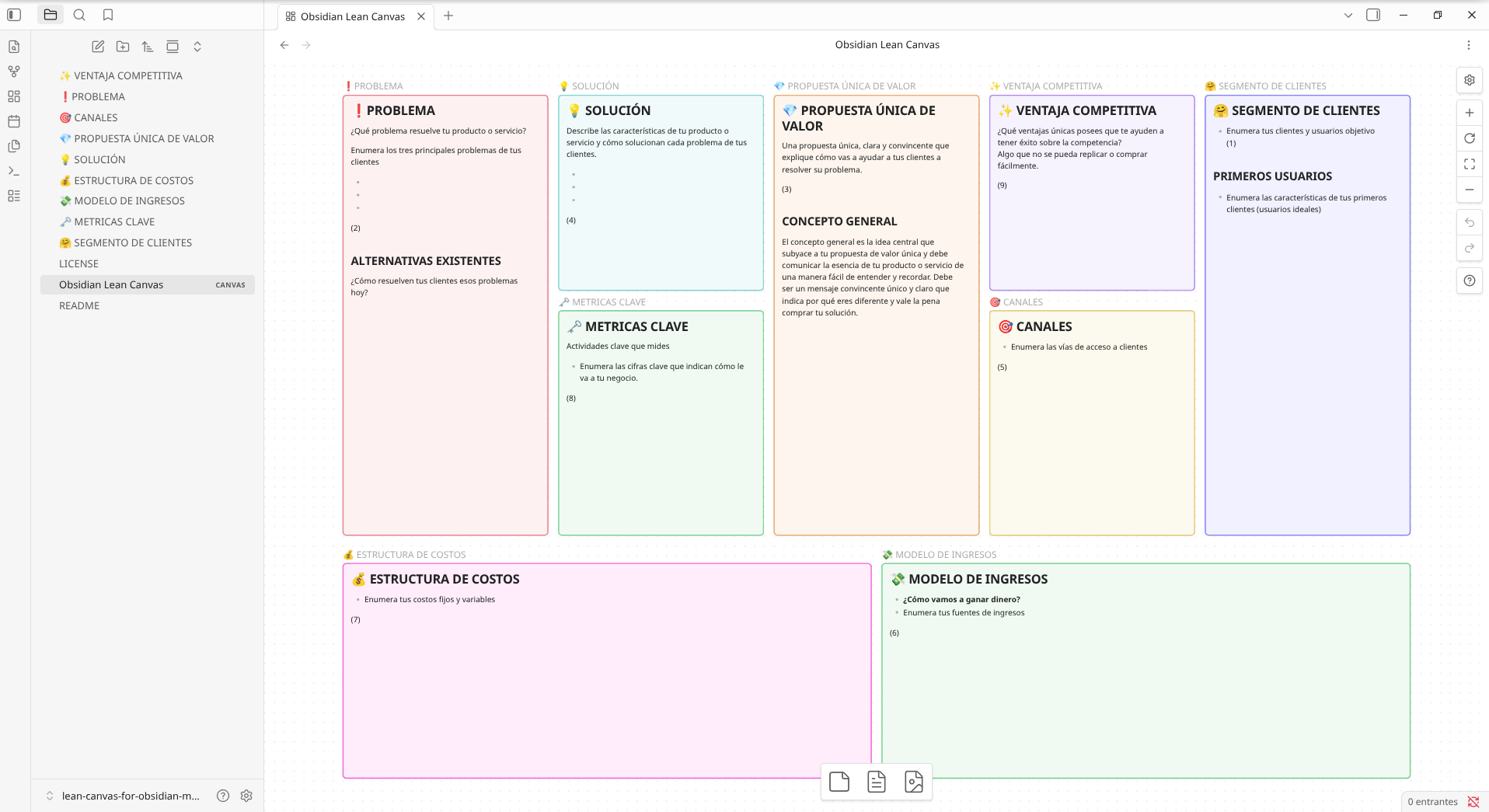
Task: Click the bottom ribbon list icon
Action: pos(14,196)
